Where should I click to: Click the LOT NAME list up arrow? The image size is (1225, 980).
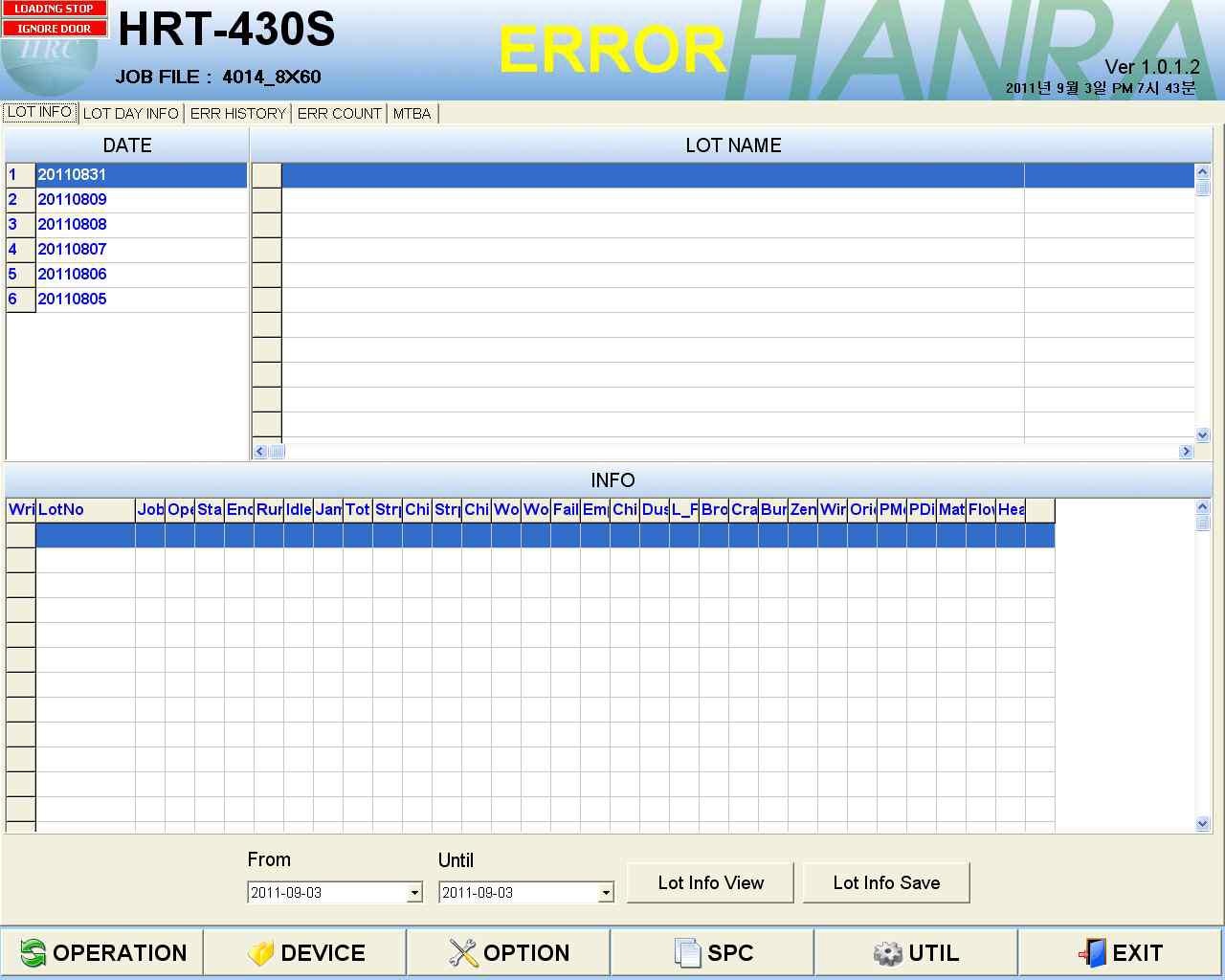[x=1203, y=171]
